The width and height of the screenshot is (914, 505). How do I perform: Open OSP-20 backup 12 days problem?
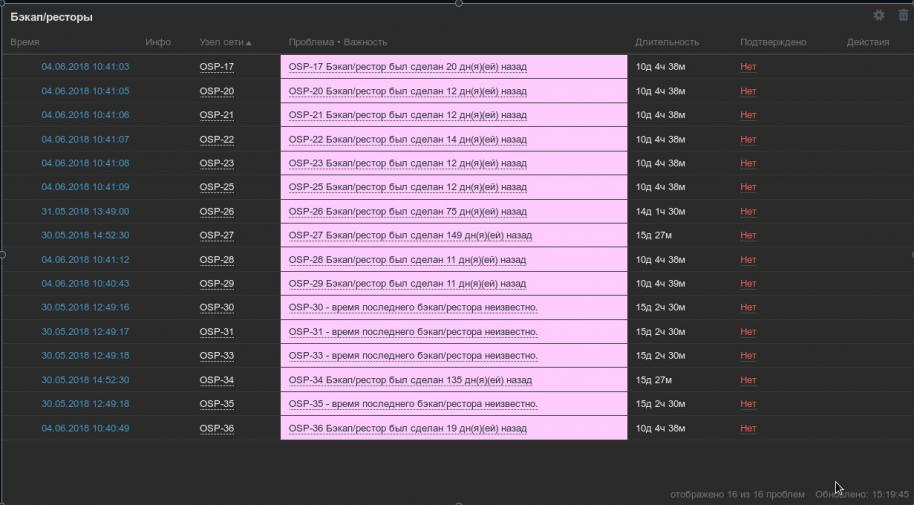tap(407, 91)
